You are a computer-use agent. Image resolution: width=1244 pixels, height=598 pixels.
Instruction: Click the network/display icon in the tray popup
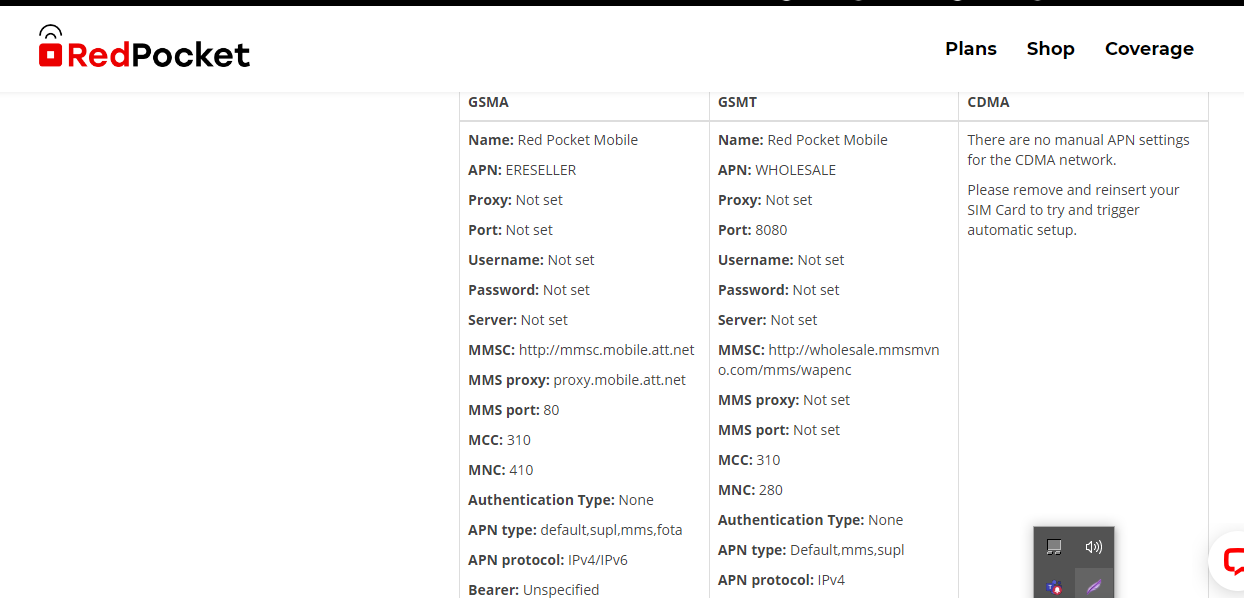1052,547
